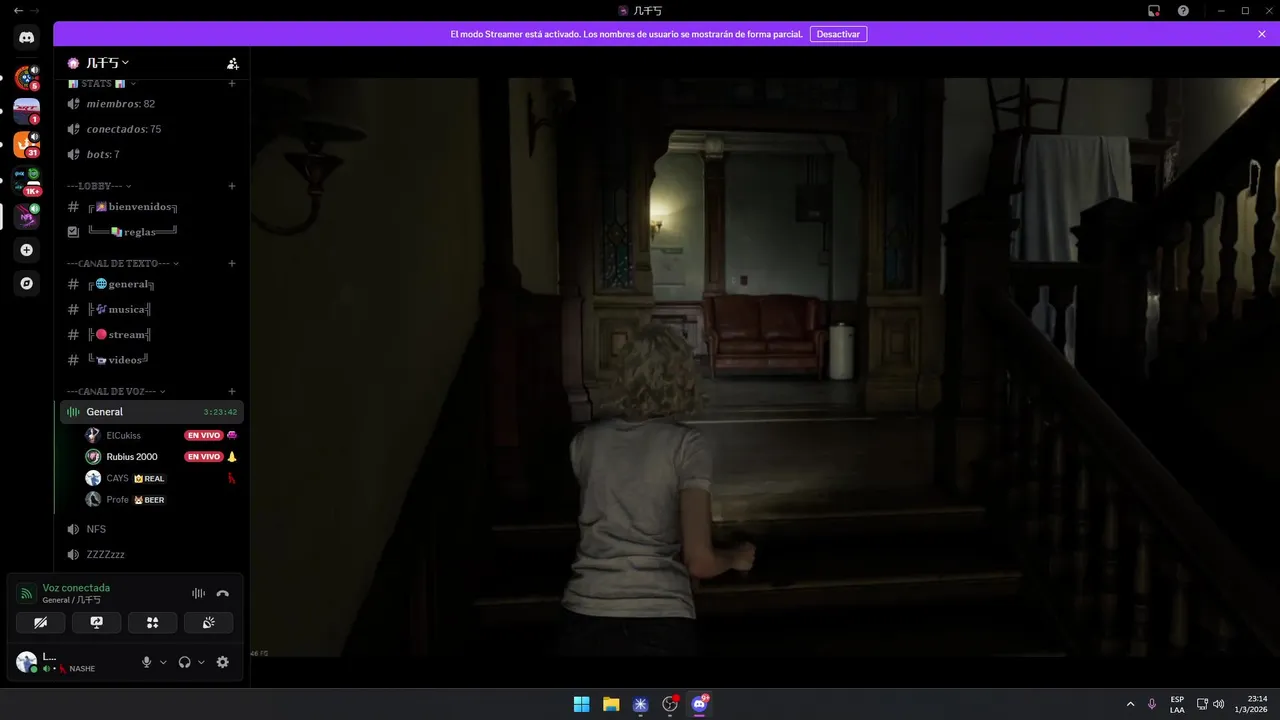Image resolution: width=1280 pixels, height=720 pixels.
Task: Open microphone input options chevron
Action: click(163, 662)
